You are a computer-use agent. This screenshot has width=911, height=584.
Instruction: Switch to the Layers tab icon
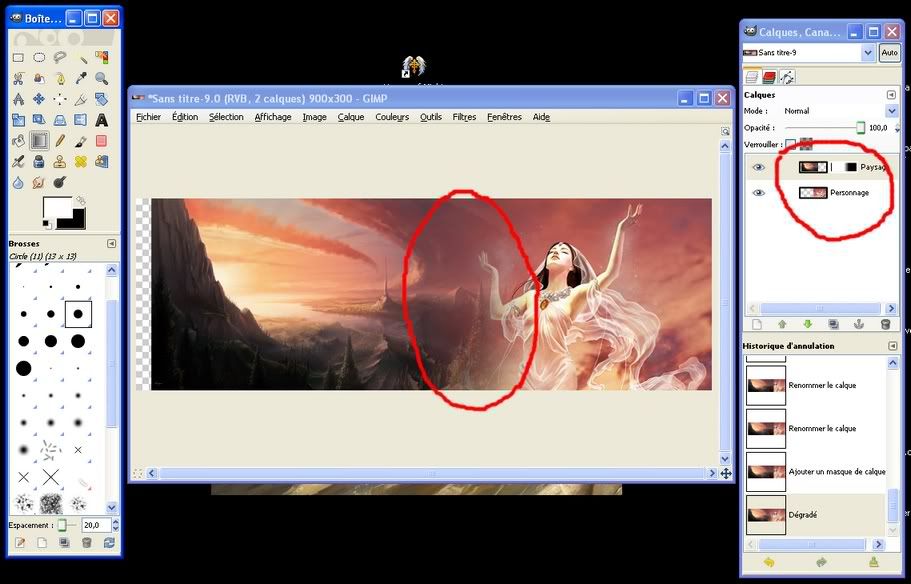pos(752,77)
